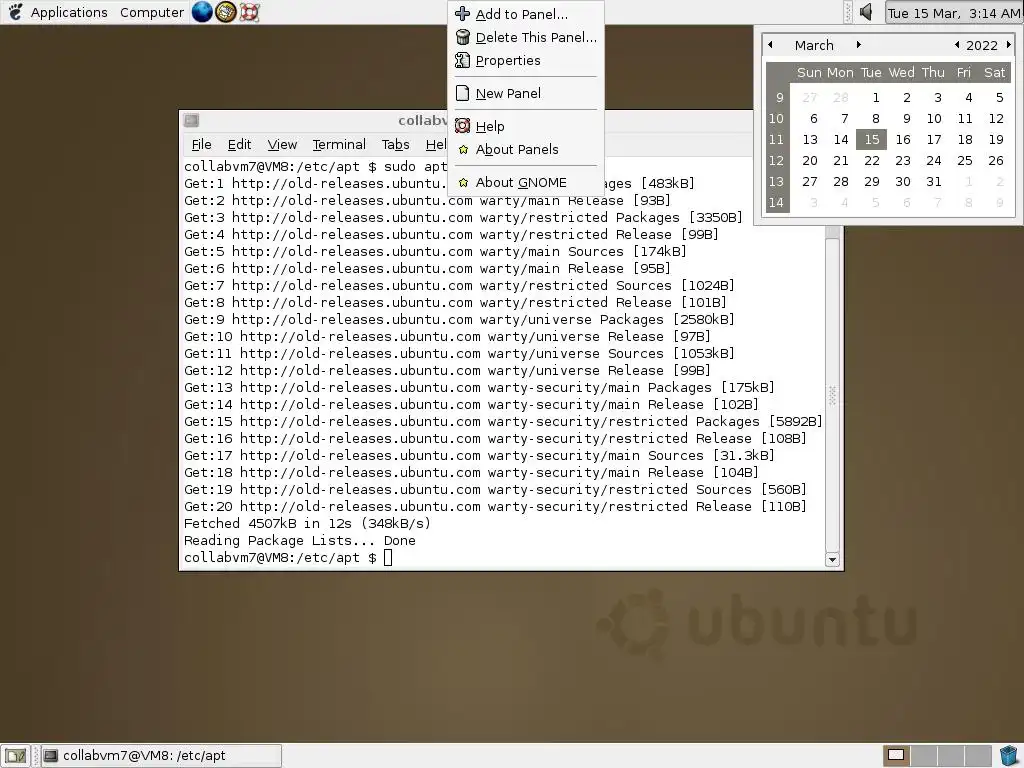Choose Delete This Panel... from context menu

pyautogui.click(x=526, y=37)
